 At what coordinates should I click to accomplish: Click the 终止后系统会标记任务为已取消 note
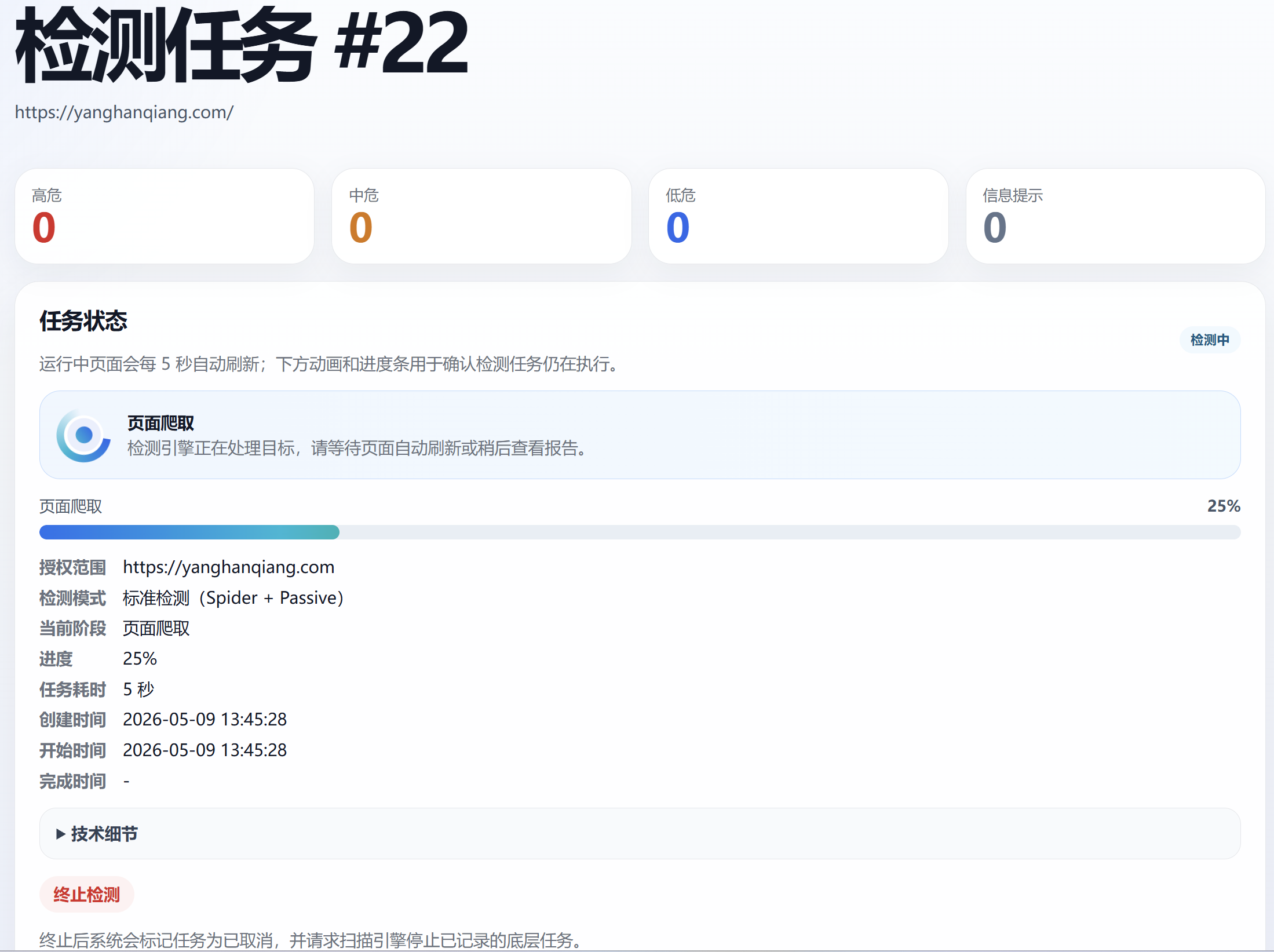pos(311,940)
